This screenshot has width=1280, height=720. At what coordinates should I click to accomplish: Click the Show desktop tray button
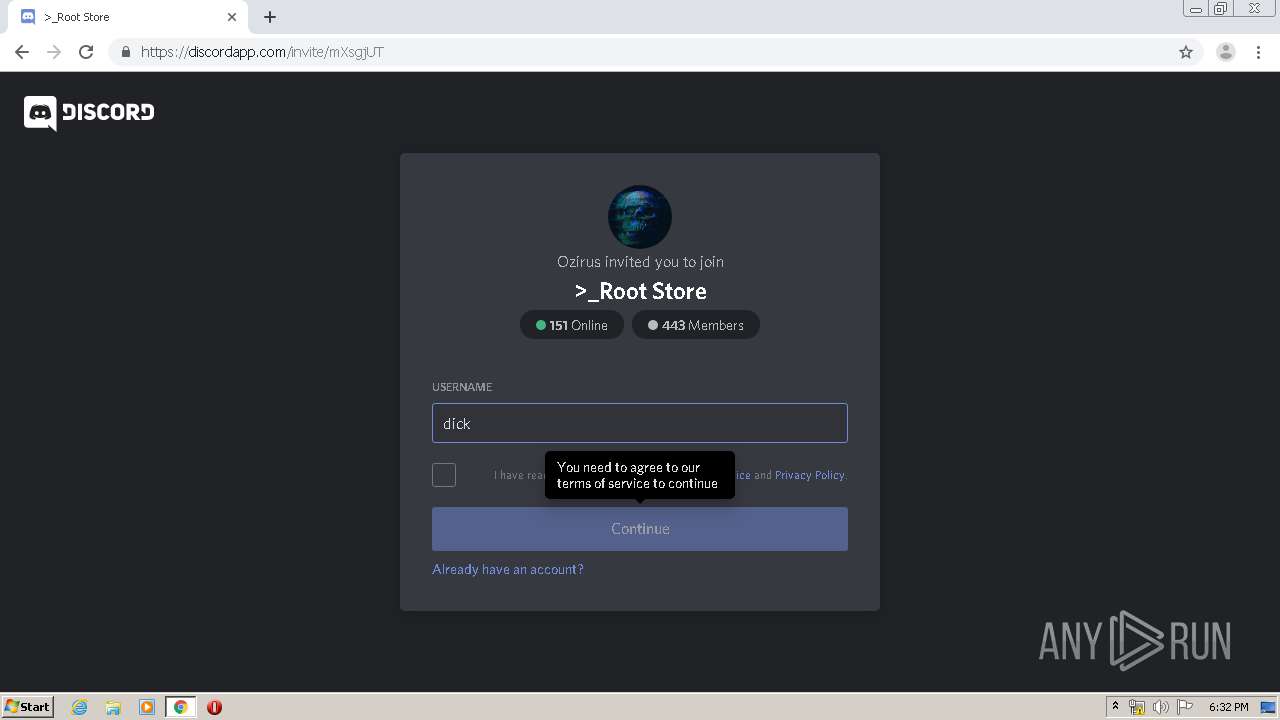1270,707
